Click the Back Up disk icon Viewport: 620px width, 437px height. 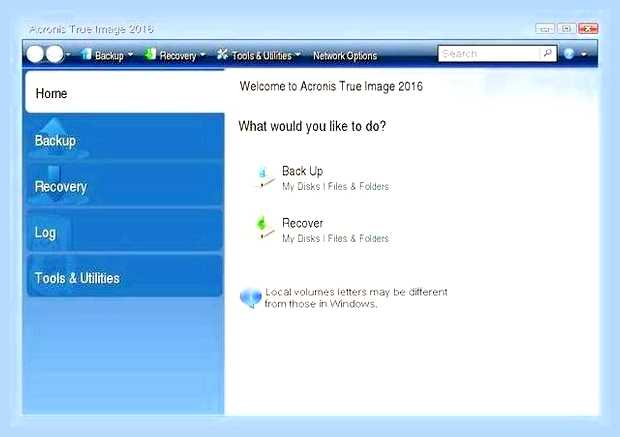click(x=265, y=178)
